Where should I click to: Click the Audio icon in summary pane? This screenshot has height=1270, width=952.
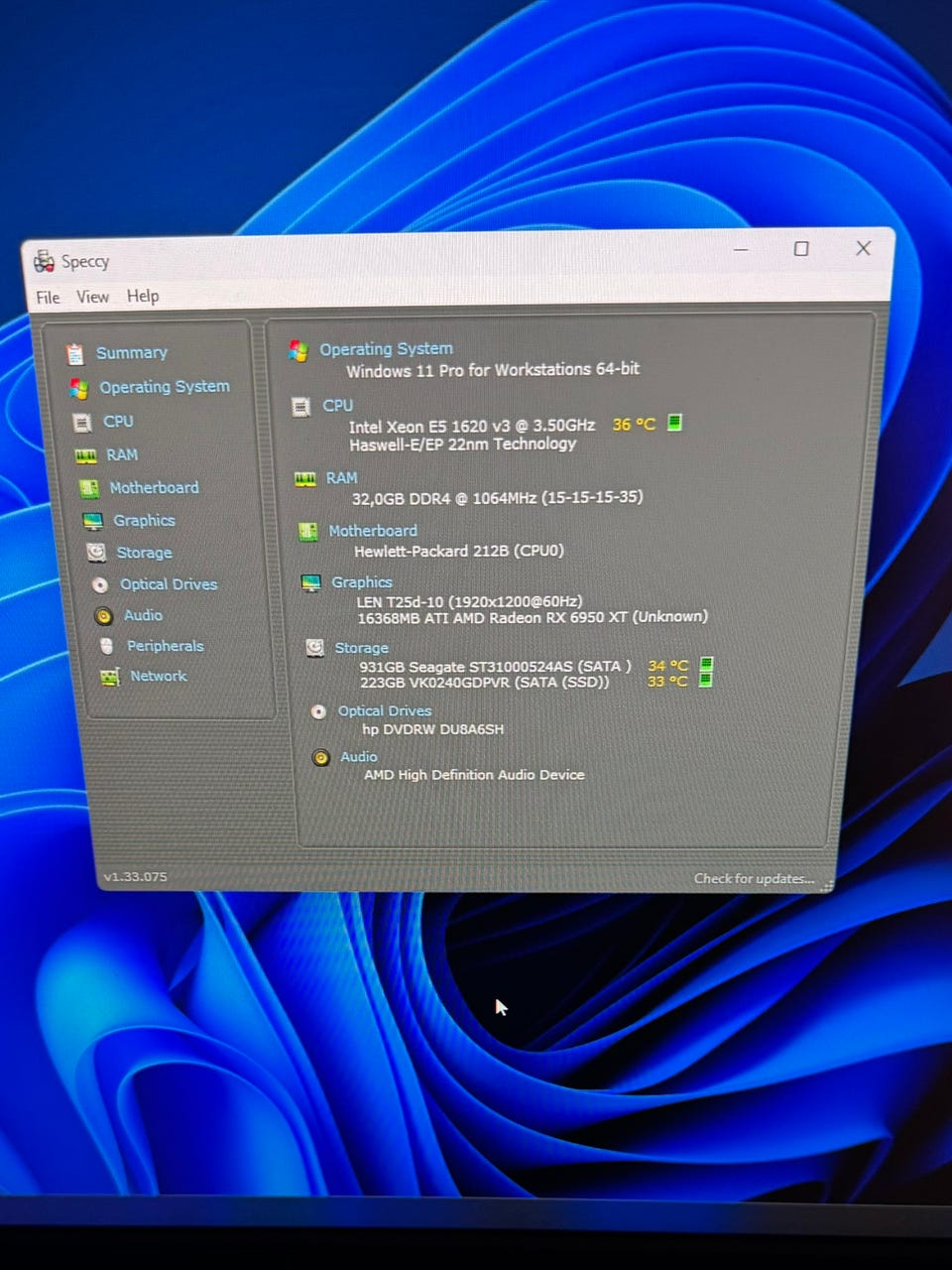click(x=321, y=758)
